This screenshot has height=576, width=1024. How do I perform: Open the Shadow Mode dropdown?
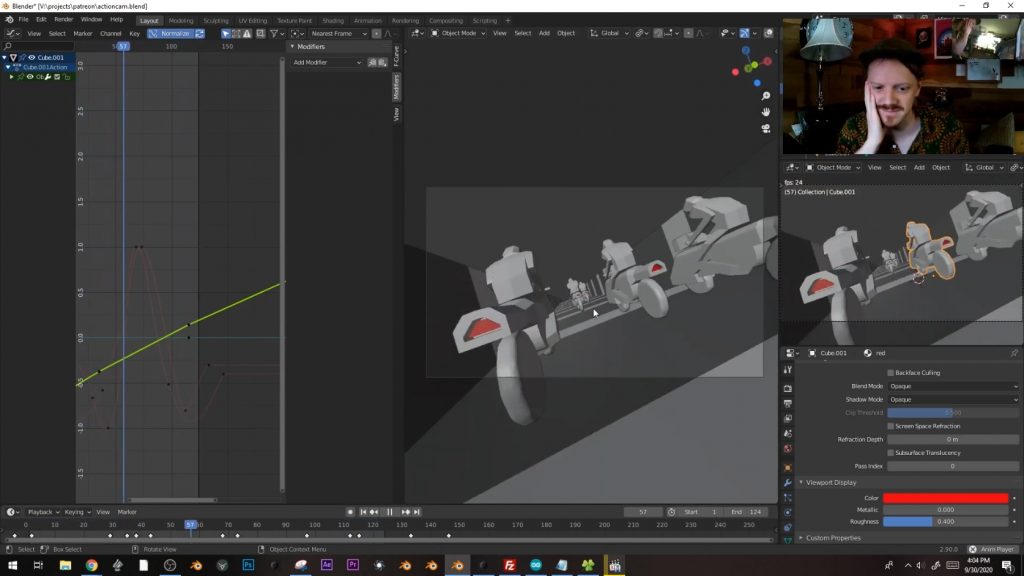coord(953,400)
